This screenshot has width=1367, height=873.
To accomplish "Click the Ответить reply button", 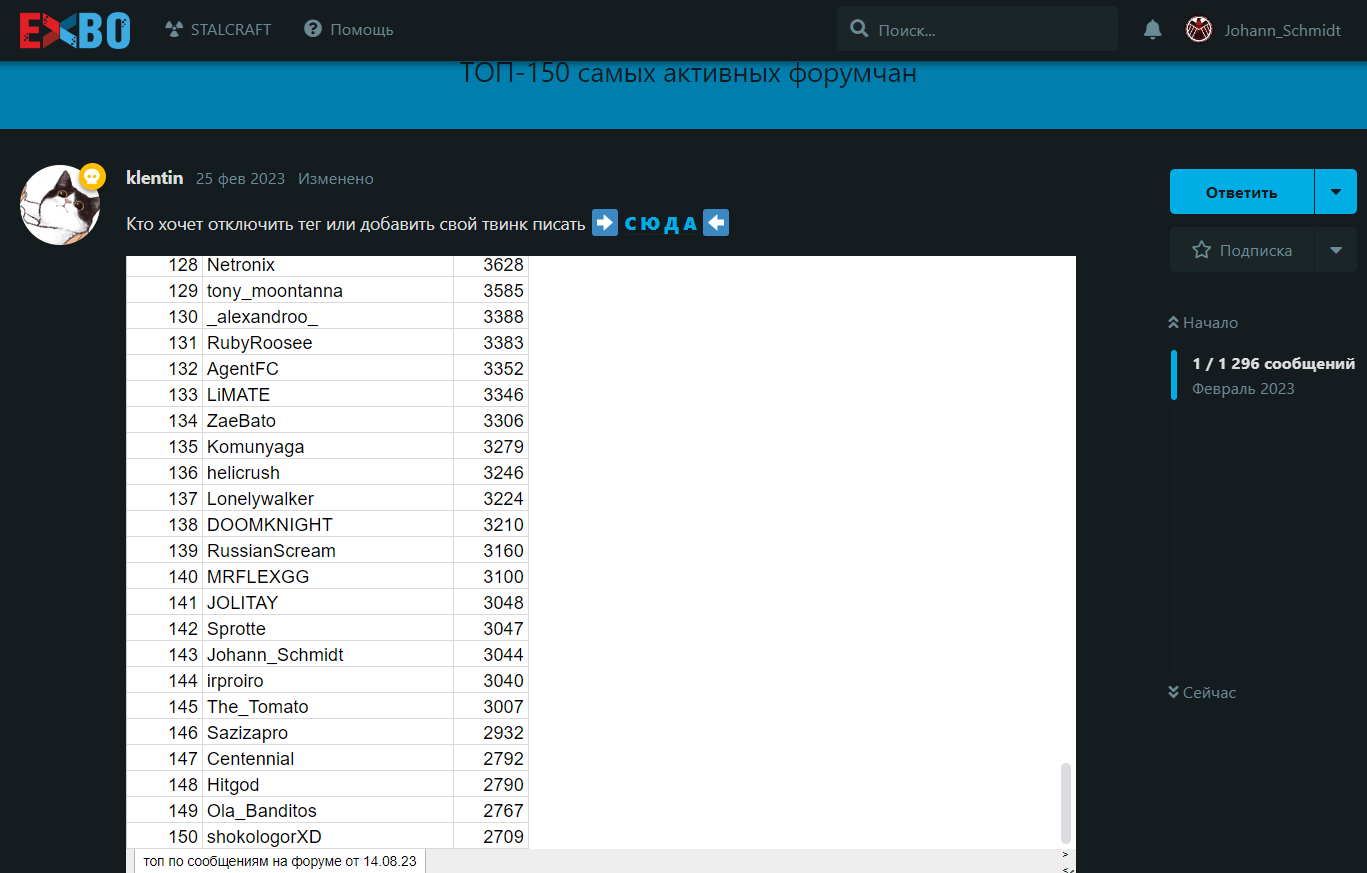I will pos(1242,192).
